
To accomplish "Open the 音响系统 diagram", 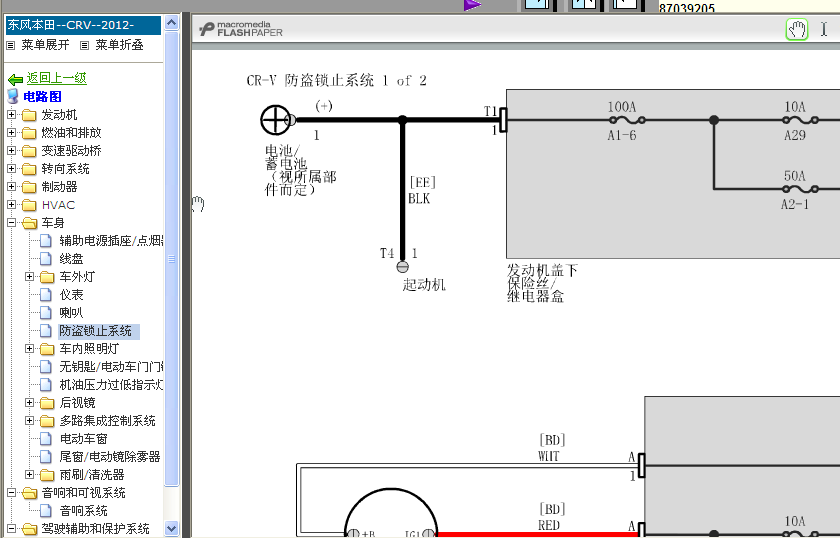I will tap(84, 511).
